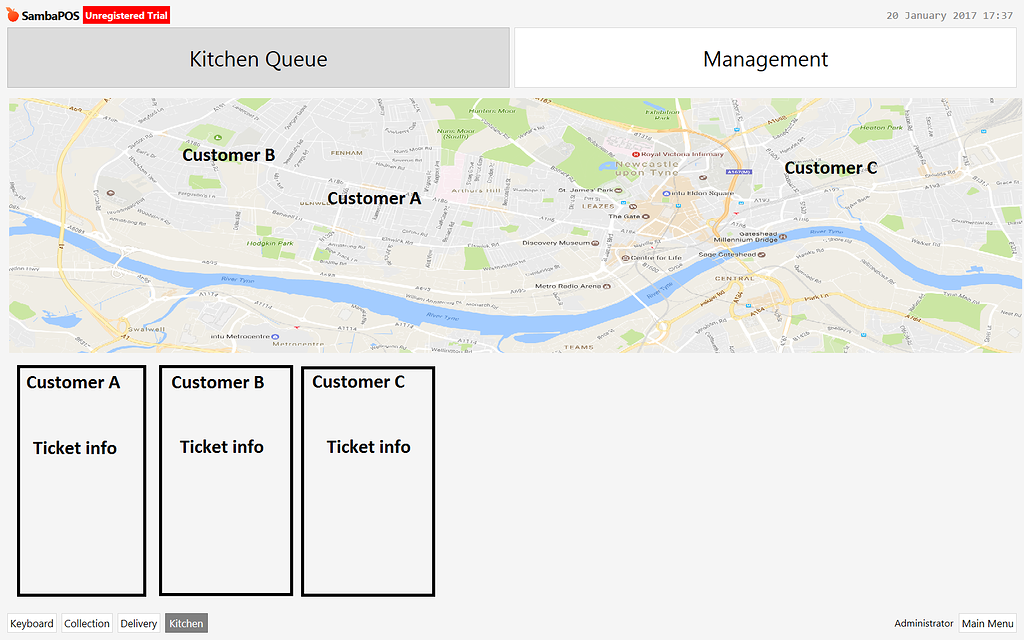The height and width of the screenshot is (640, 1024).
Task: Click the Gateshead Millennium Bridge marker
Action: click(783, 236)
